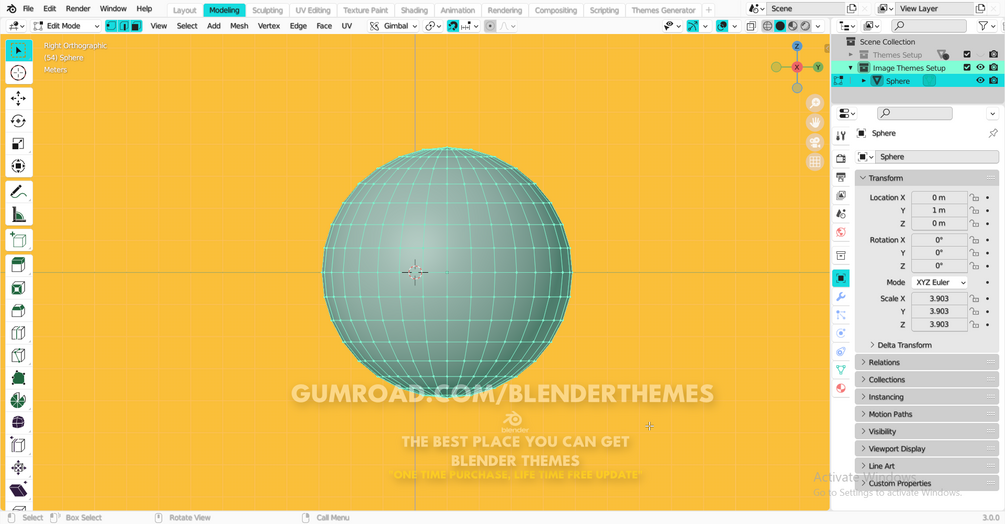Enable face select mode
1005x524 pixels.
136,26
